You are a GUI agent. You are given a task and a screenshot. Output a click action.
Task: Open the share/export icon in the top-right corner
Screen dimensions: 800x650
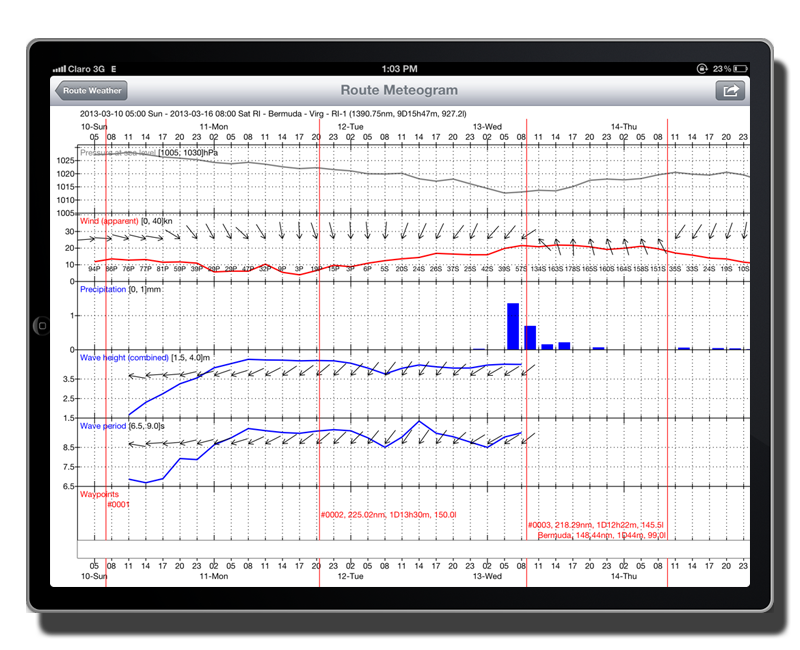(730, 91)
